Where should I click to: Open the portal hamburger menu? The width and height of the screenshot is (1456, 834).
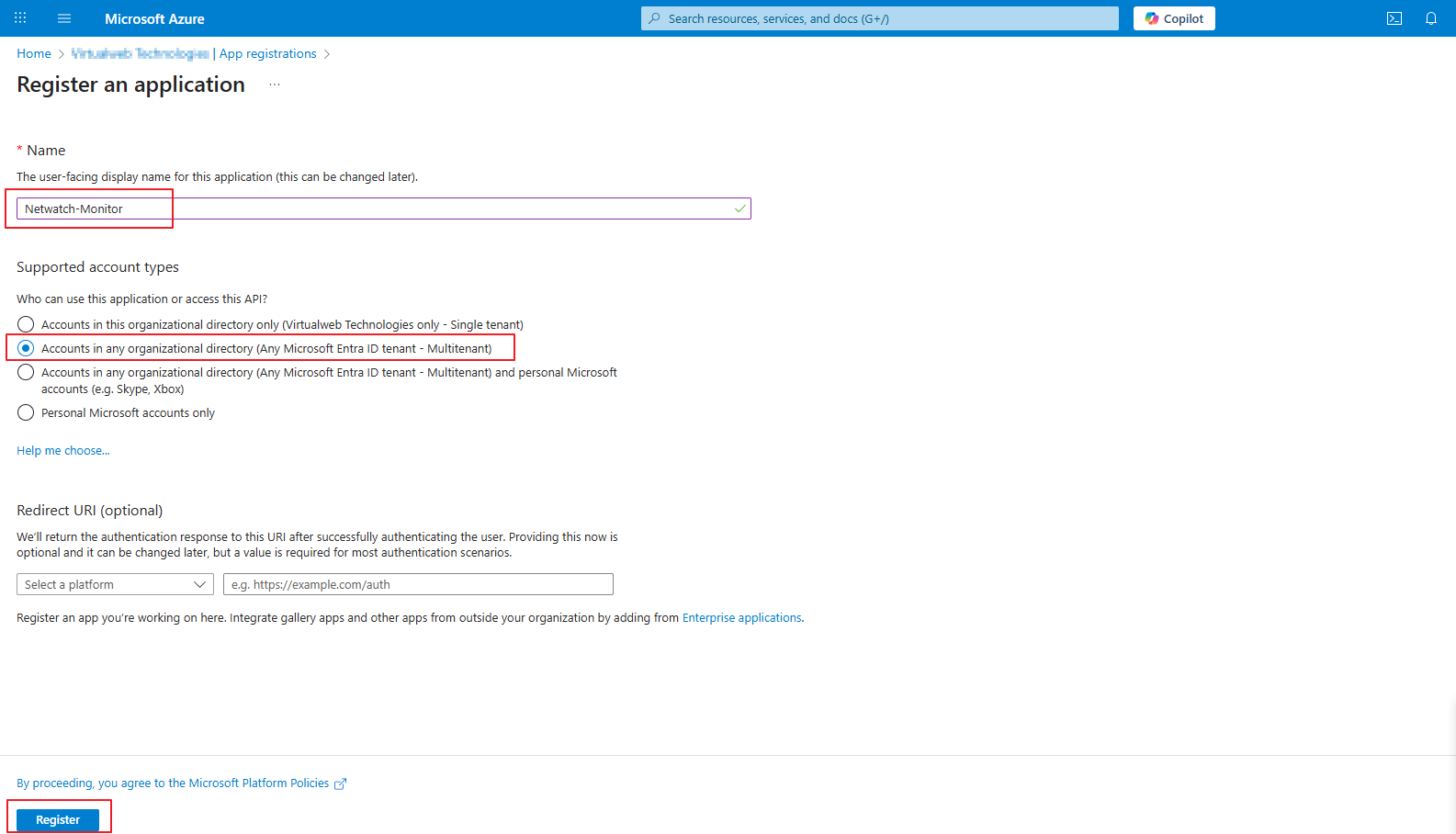point(64,18)
